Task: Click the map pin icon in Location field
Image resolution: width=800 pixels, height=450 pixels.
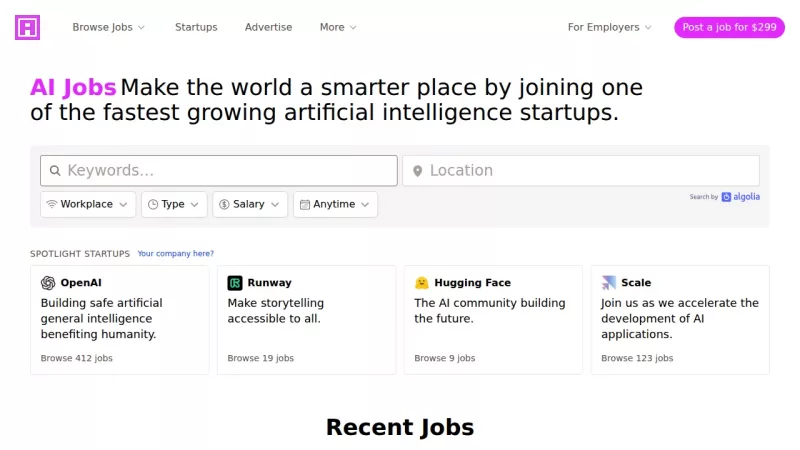Action: [x=417, y=171]
